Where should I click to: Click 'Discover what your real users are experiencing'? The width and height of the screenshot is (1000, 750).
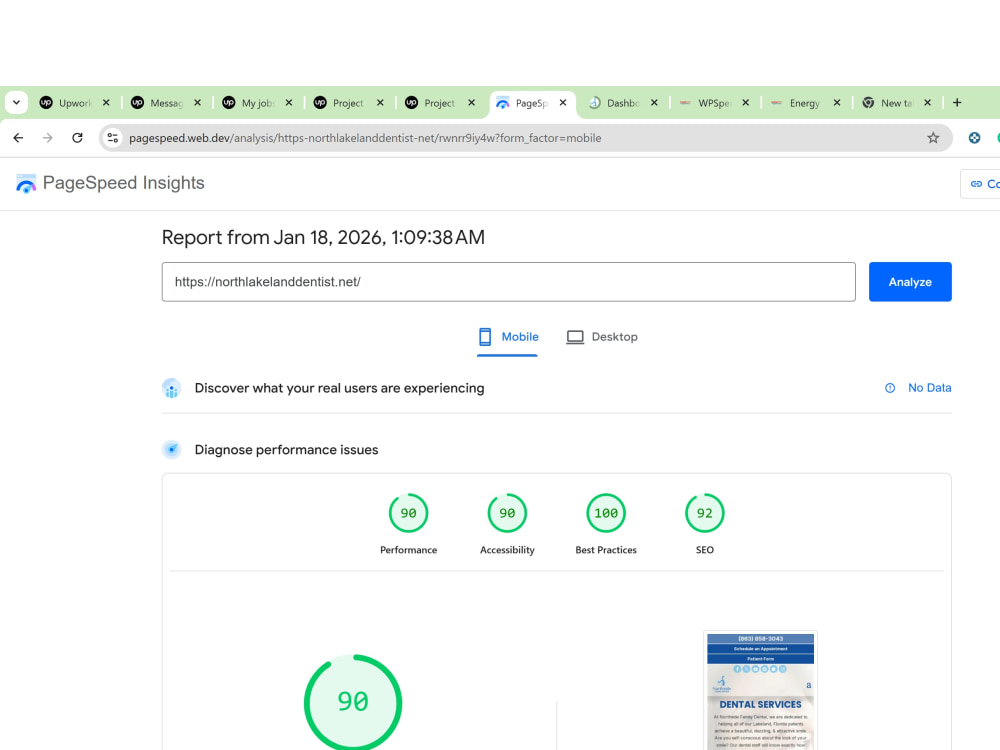tap(339, 388)
